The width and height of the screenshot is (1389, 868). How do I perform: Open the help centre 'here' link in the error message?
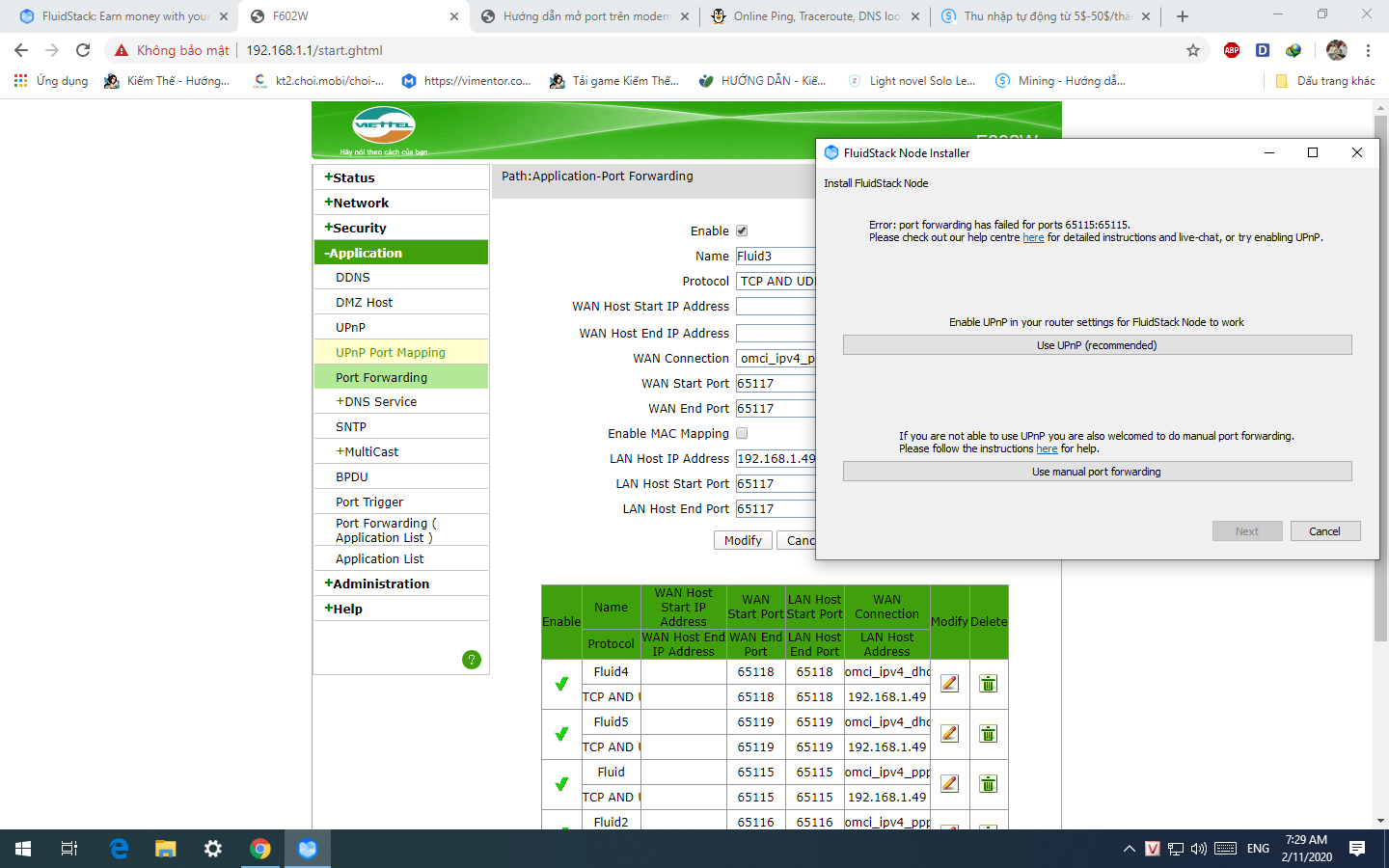[x=1033, y=237]
